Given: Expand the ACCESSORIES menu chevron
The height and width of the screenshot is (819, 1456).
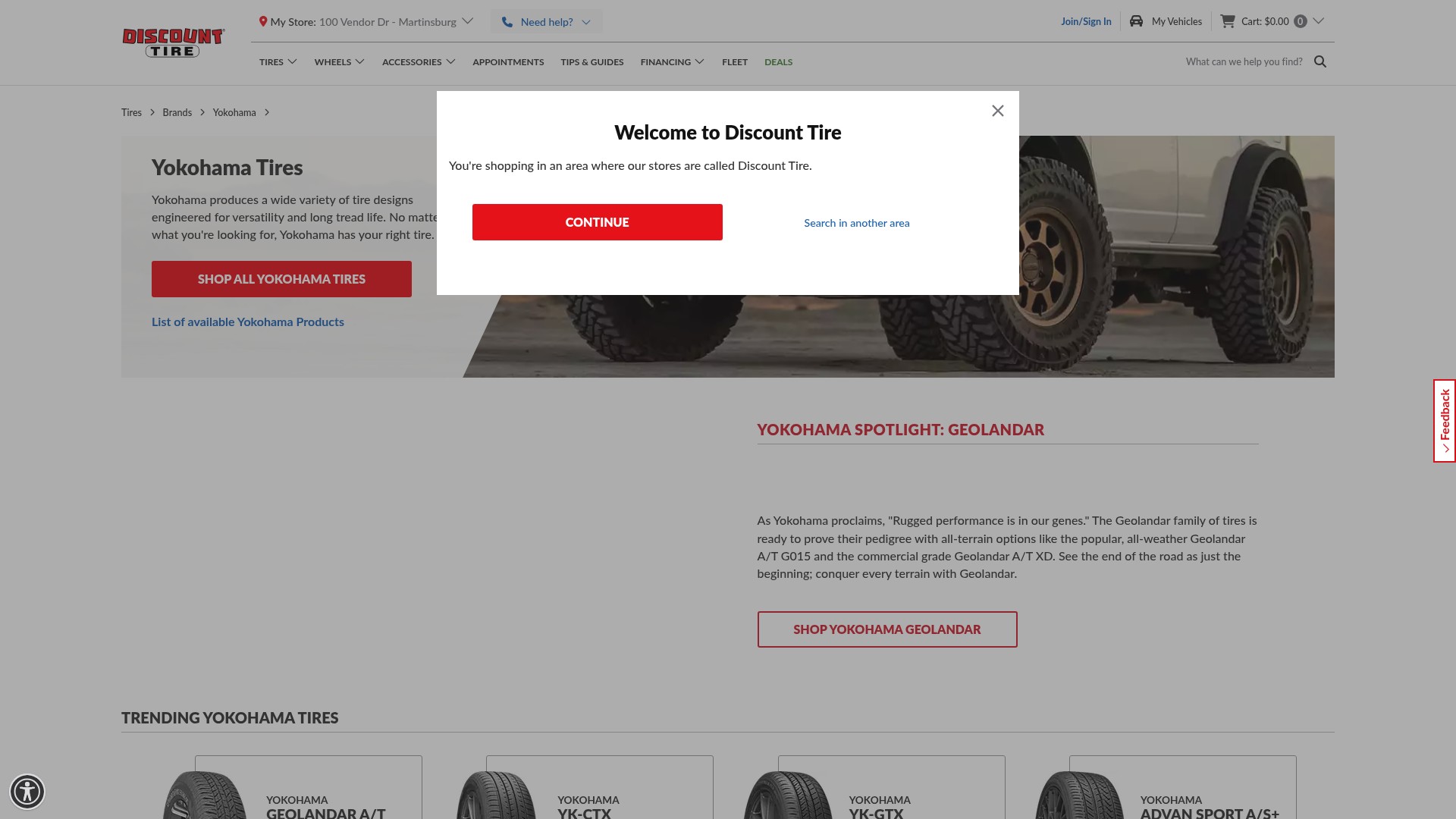Looking at the screenshot, I should (450, 61).
